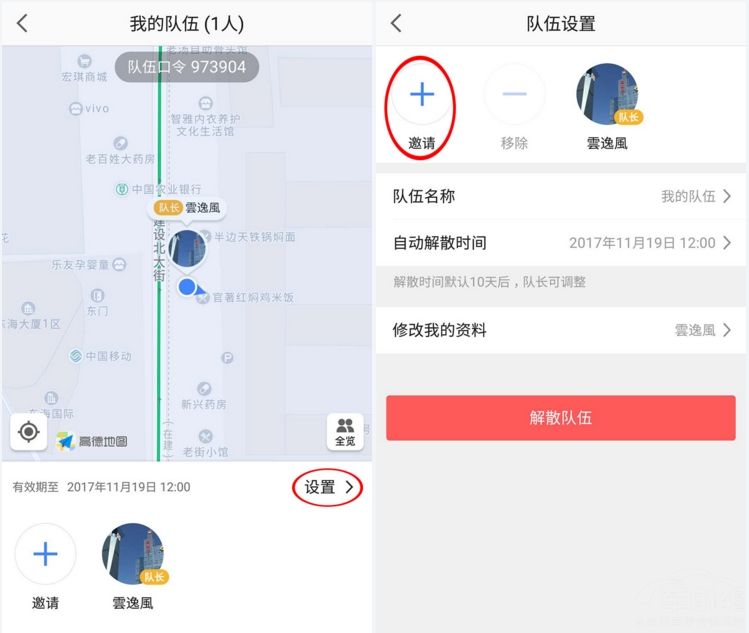
Task: Tap the plus 邀请 icon in team settings
Action: point(422,94)
